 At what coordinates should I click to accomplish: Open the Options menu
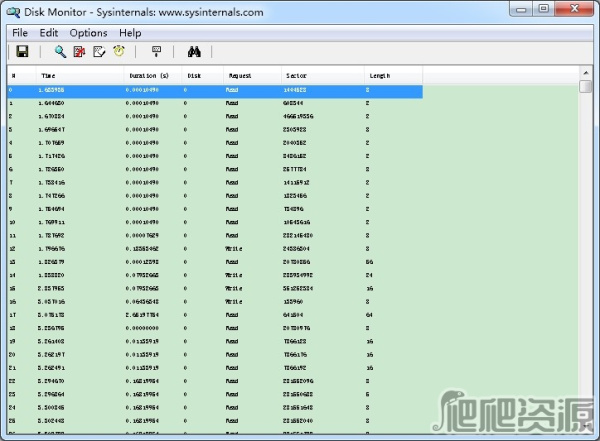(88, 33)
